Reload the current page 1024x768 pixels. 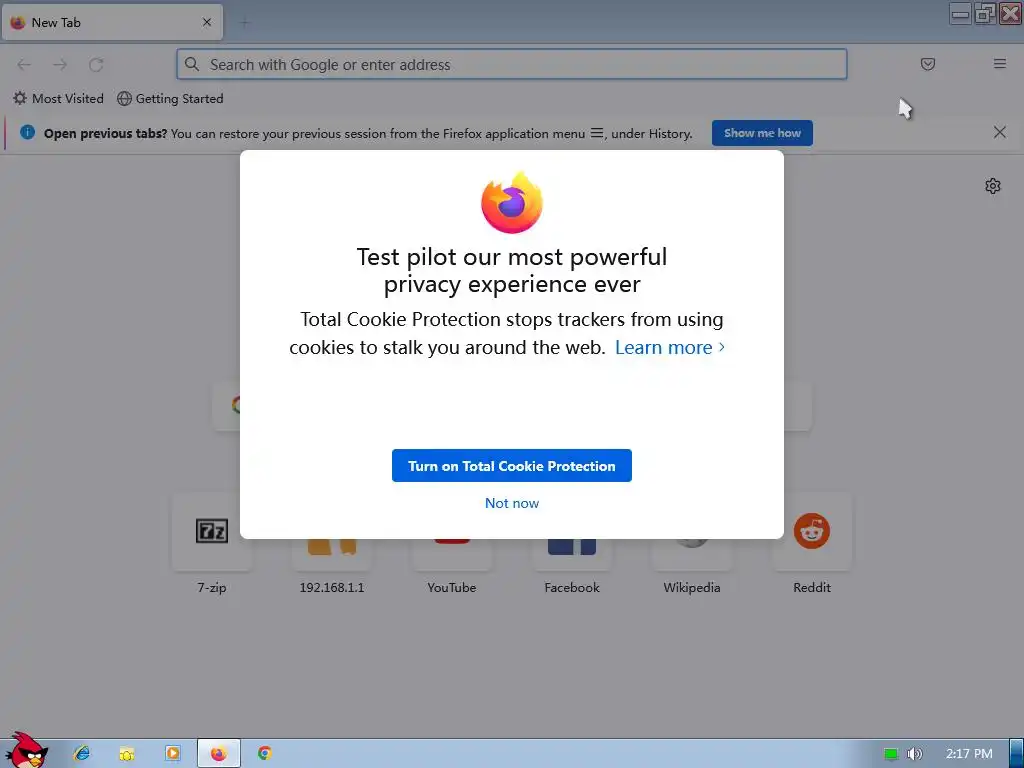point(96,65)
